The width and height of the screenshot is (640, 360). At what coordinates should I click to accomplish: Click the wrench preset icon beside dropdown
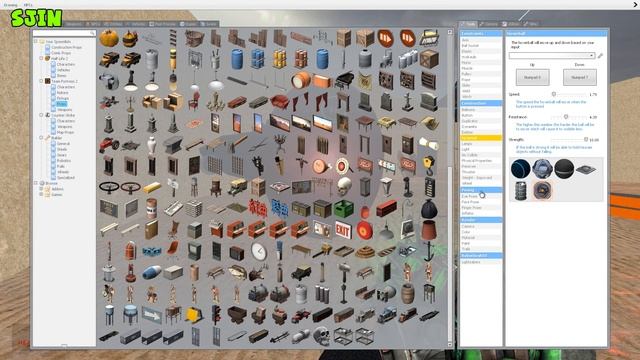[x=600, y=56]
